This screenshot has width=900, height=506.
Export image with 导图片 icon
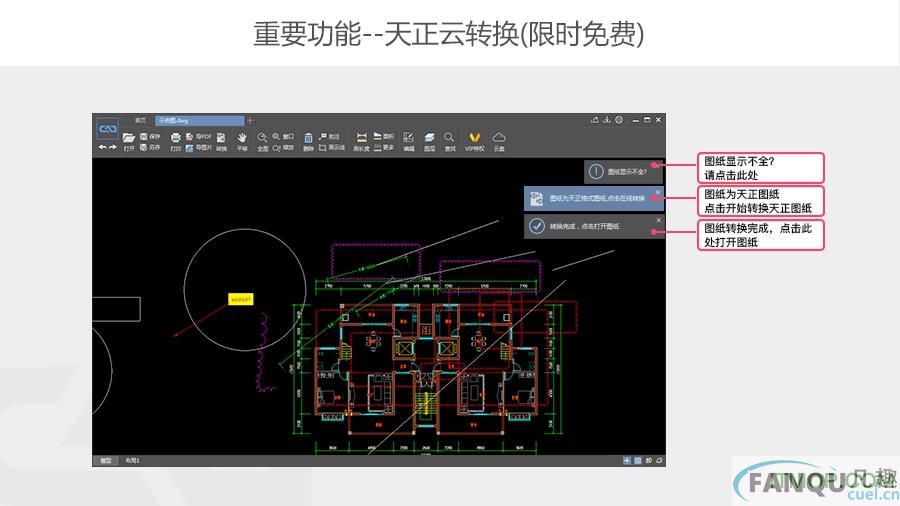coord(199,147)
